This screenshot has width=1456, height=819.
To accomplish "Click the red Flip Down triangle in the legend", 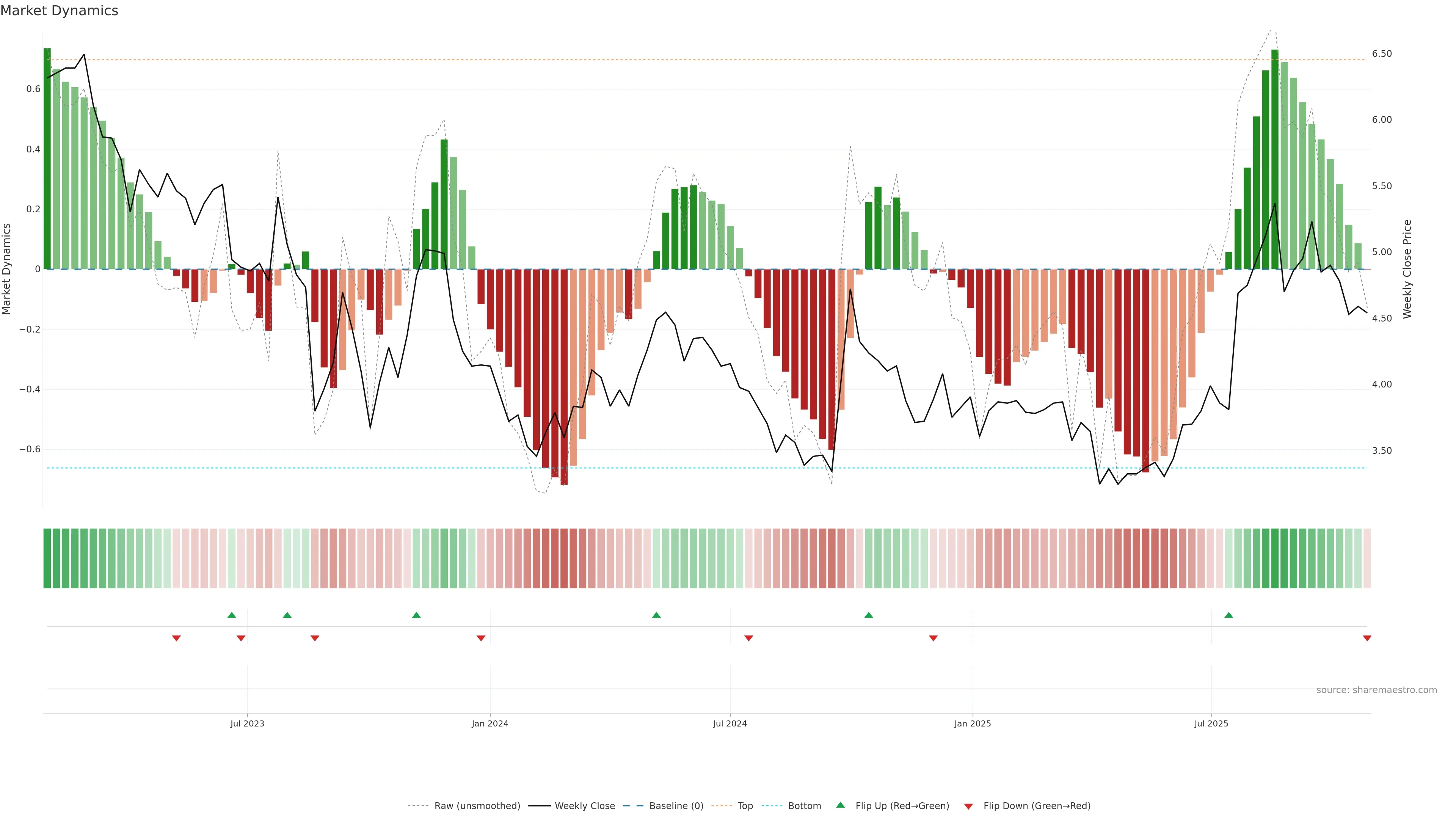I will (968, 806).
